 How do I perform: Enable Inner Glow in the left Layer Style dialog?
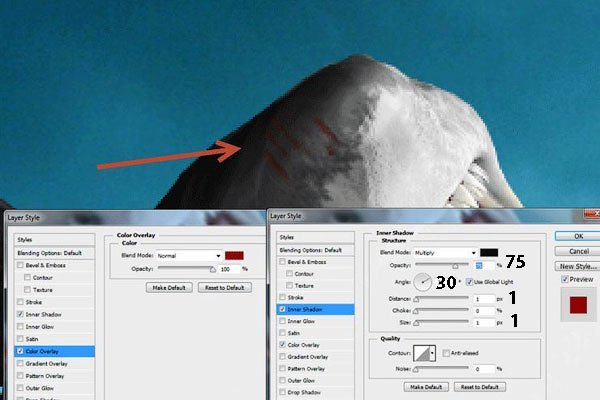coord(20,326)
